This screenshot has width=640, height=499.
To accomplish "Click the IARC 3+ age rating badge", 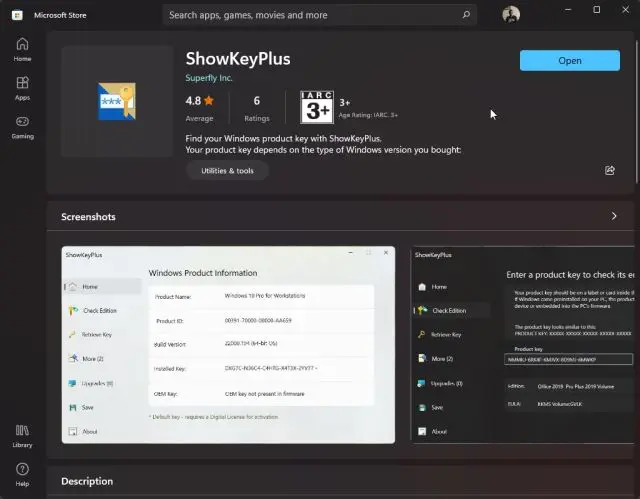I will tap(317, 107).
